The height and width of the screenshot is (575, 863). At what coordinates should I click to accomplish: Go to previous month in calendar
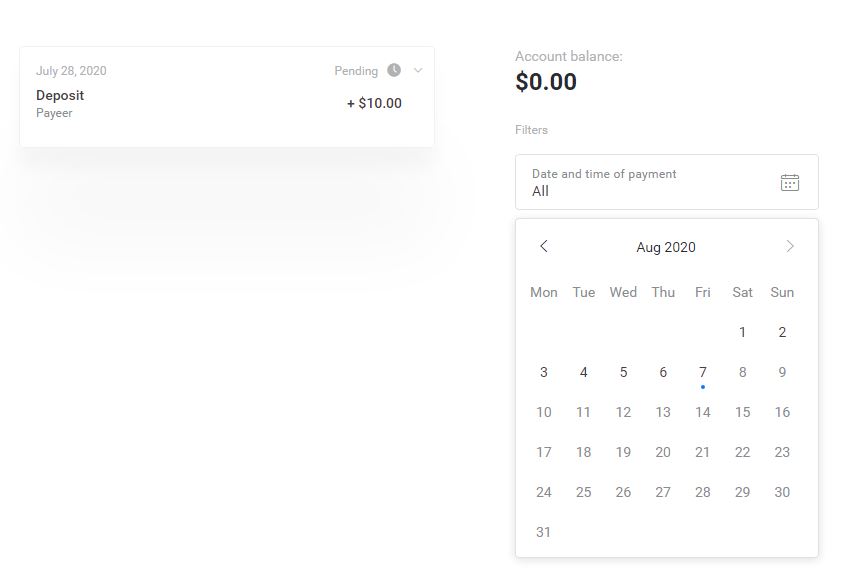point(544,246)
